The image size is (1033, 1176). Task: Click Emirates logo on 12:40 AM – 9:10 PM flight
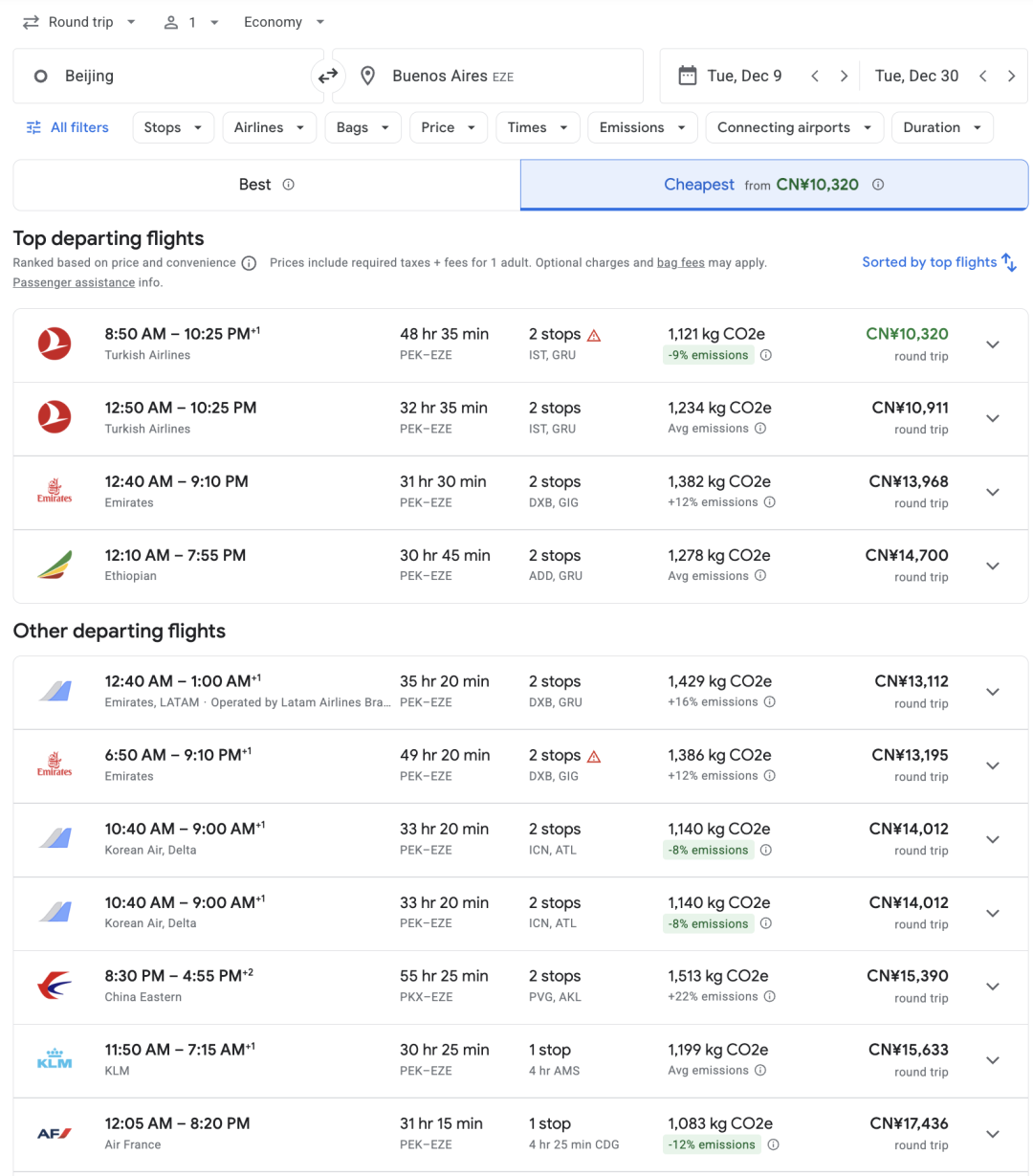(55, 491)
